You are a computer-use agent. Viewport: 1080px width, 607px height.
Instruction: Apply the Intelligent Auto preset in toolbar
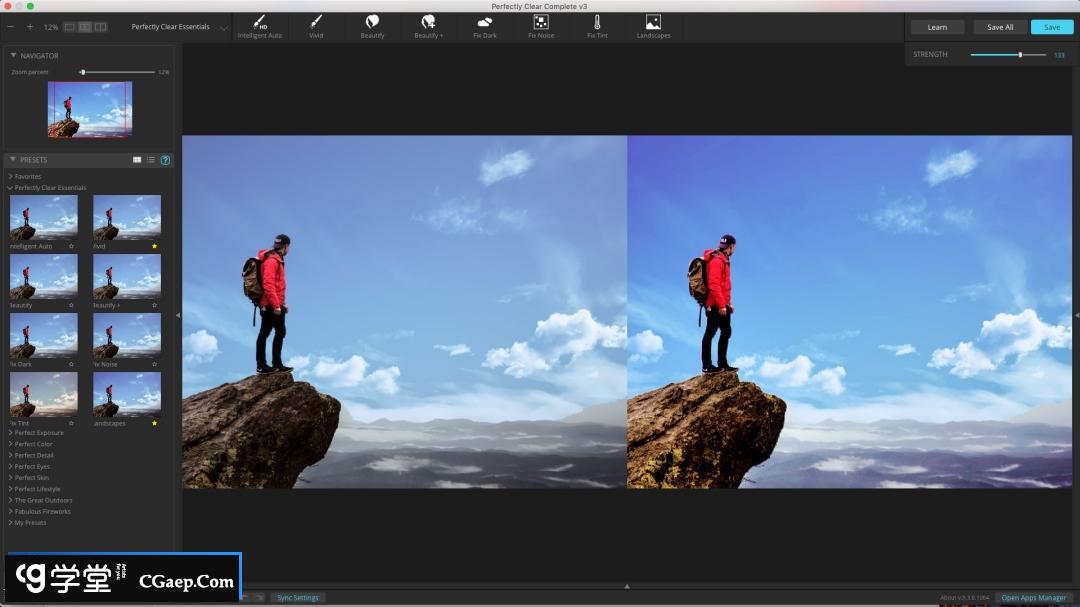[x=260, y=24]
